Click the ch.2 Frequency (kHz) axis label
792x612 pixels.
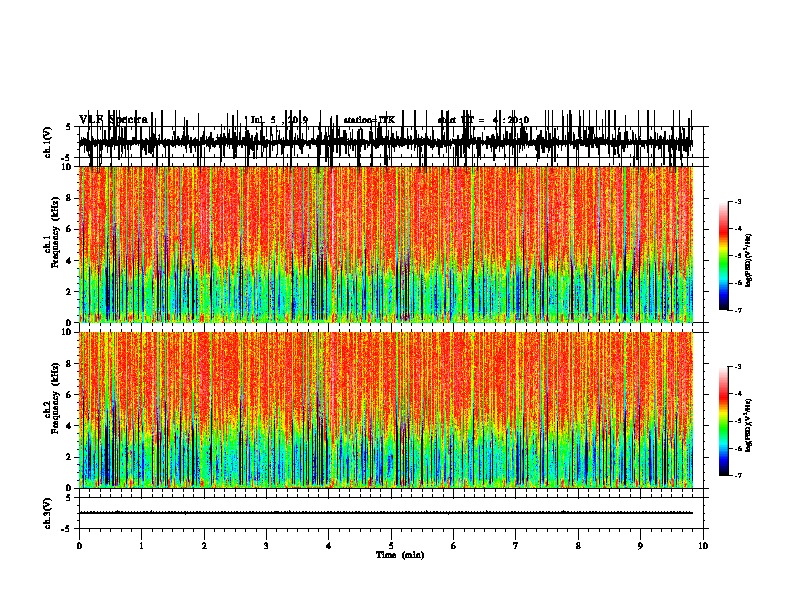pyautogui.click(x=51, y=398)
